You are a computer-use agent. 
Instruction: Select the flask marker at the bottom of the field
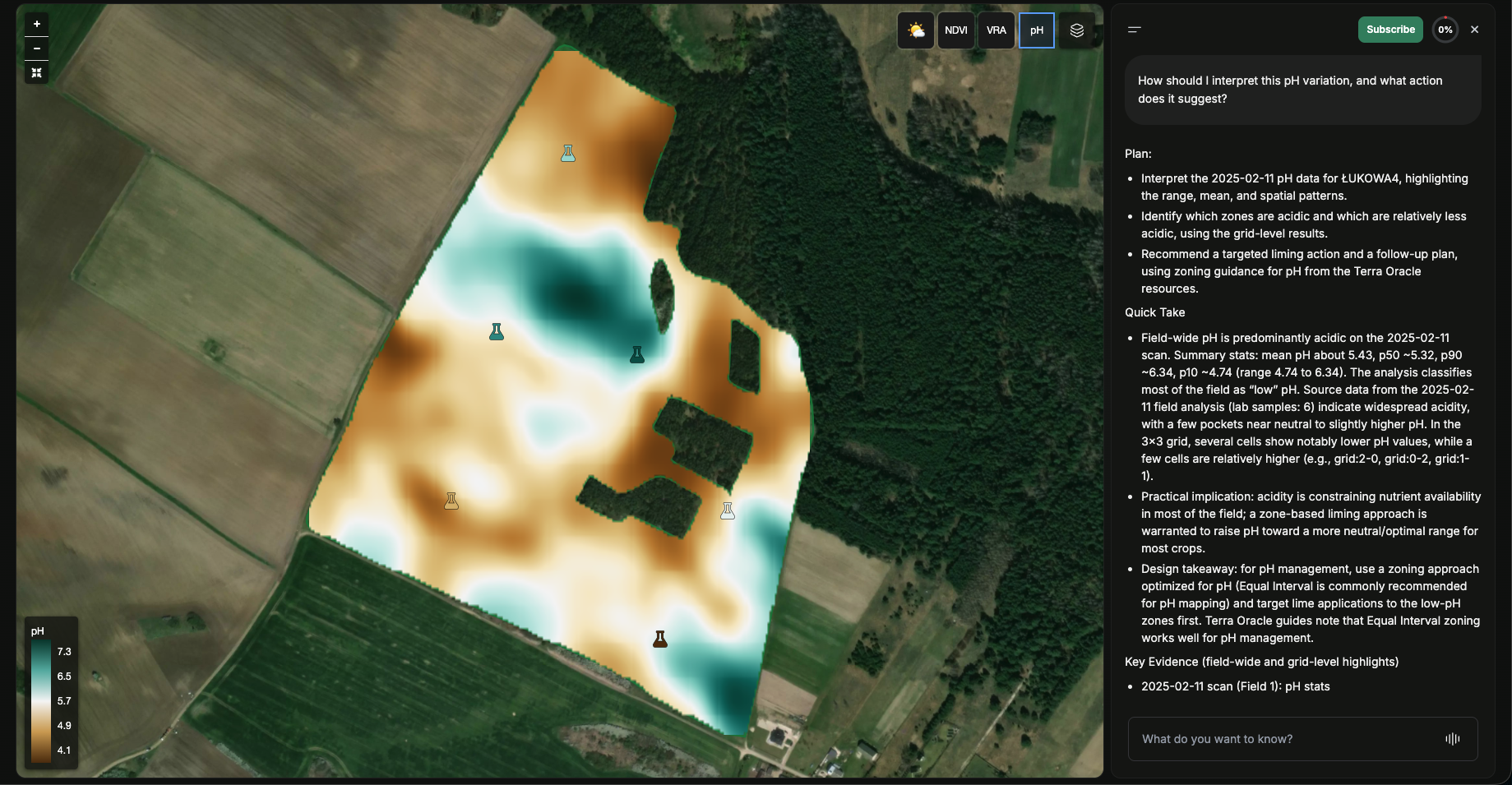pos(660,639)
